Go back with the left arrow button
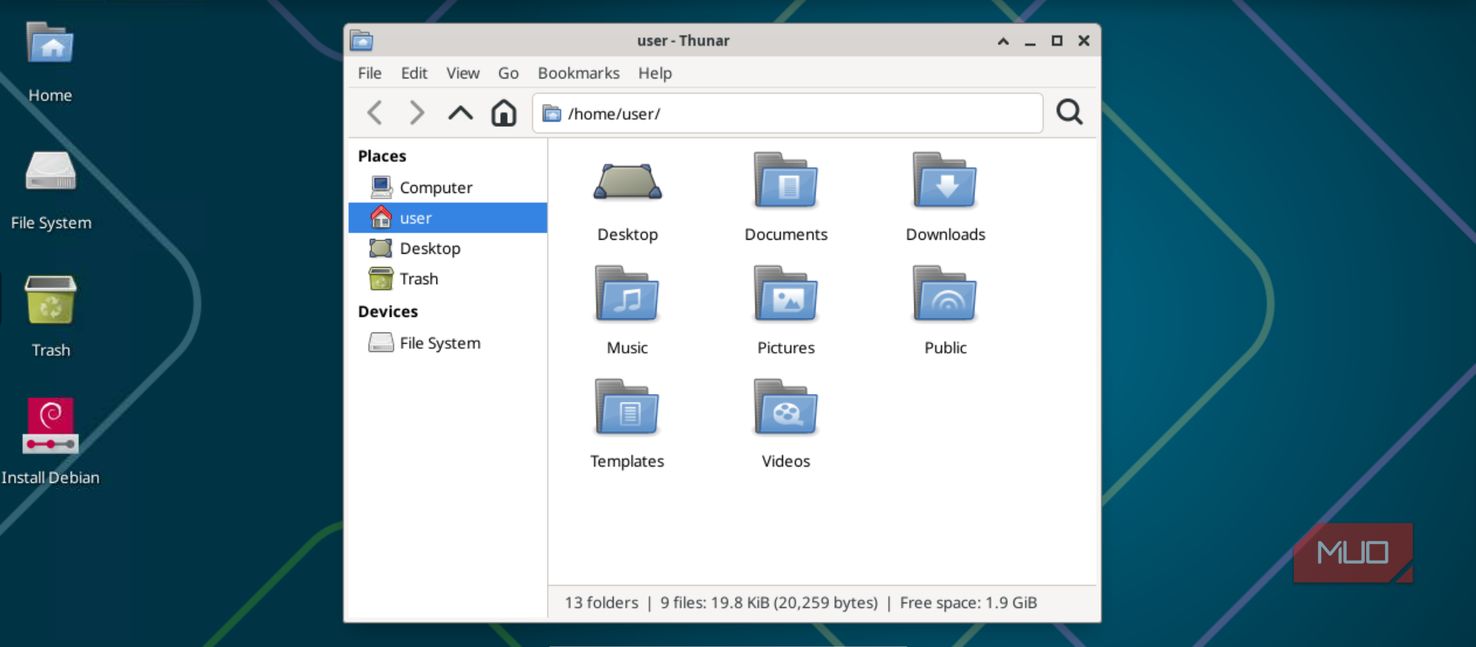1476x647 pixels. [x=375, y=113]
